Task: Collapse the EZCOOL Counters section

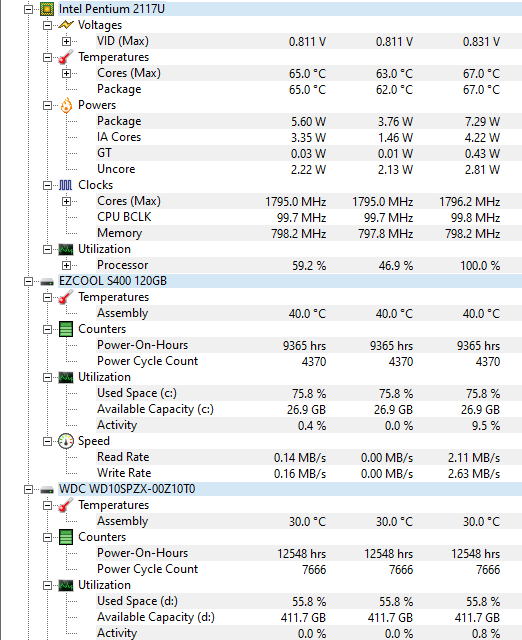Action: coord(47,329)
